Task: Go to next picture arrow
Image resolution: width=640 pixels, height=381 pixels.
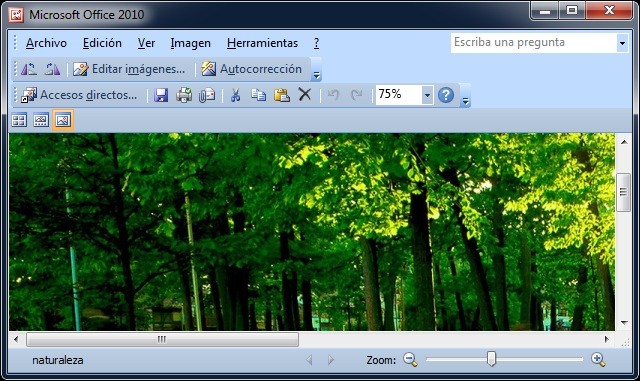Action: coord(331,360)
